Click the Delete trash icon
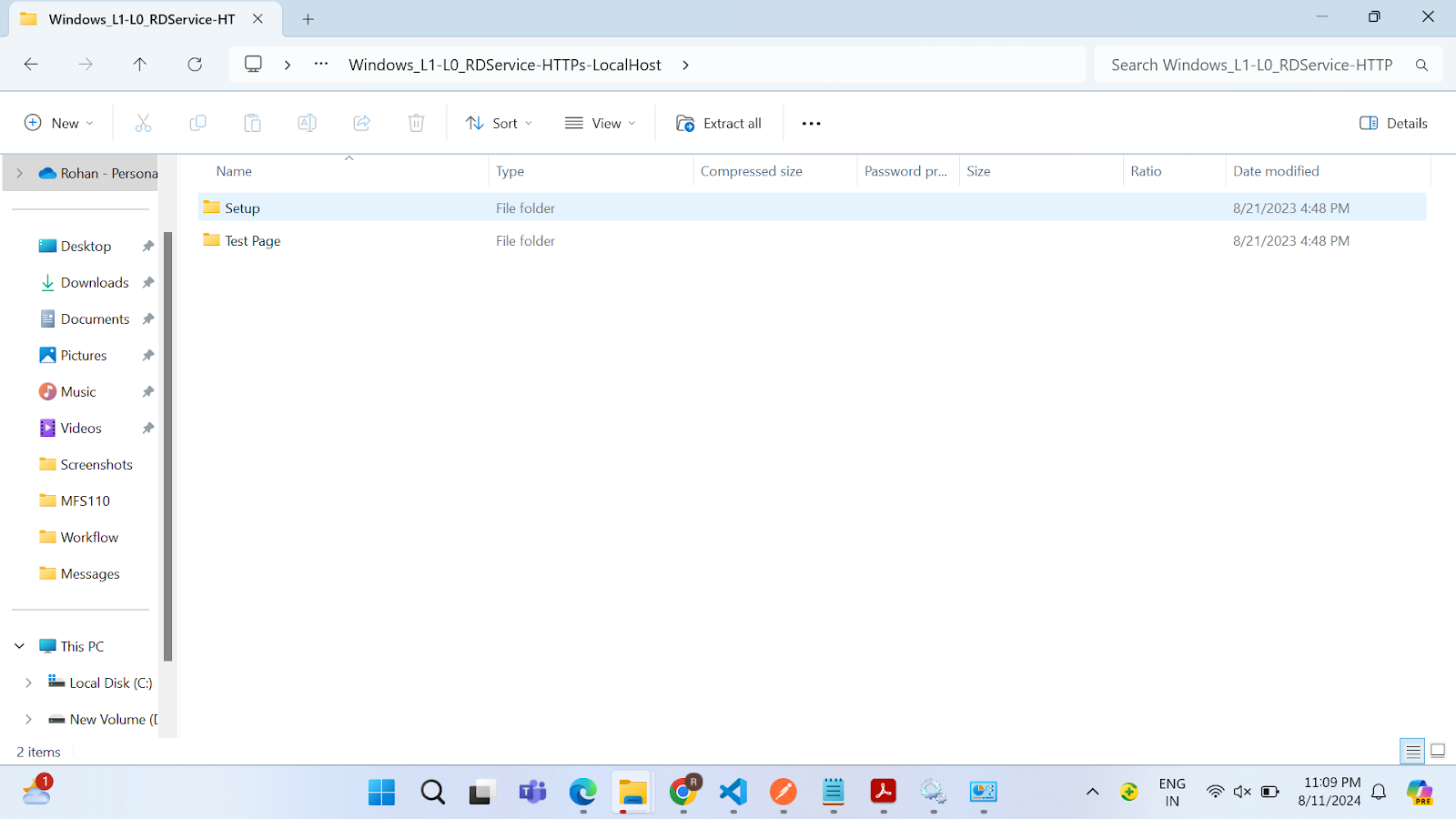The image size is (1456, 819). [x=416, y=123]
